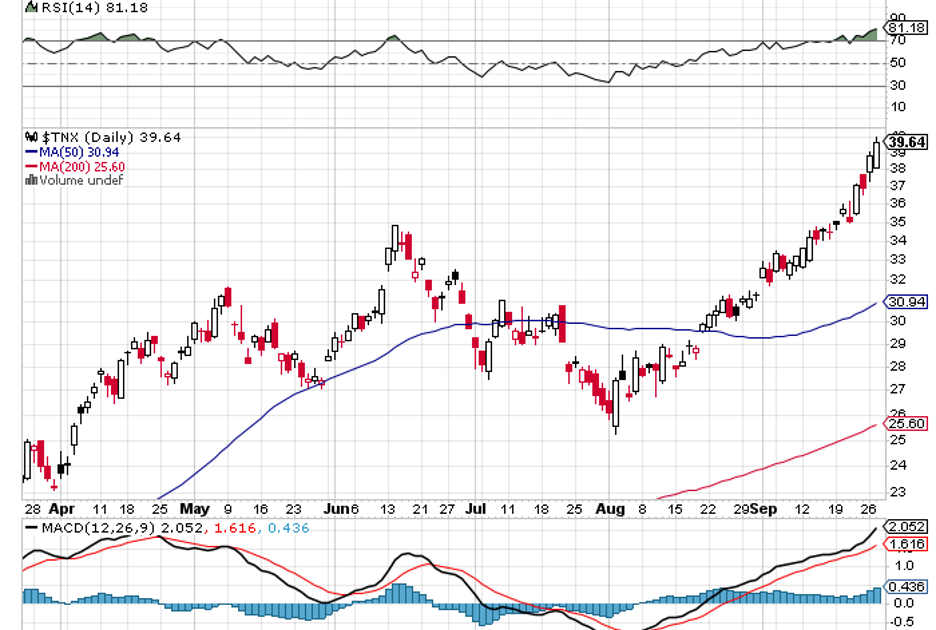936x630 pixels.
Task: Click the candlestick icon beside $TNX
Action: pos(30,137)
